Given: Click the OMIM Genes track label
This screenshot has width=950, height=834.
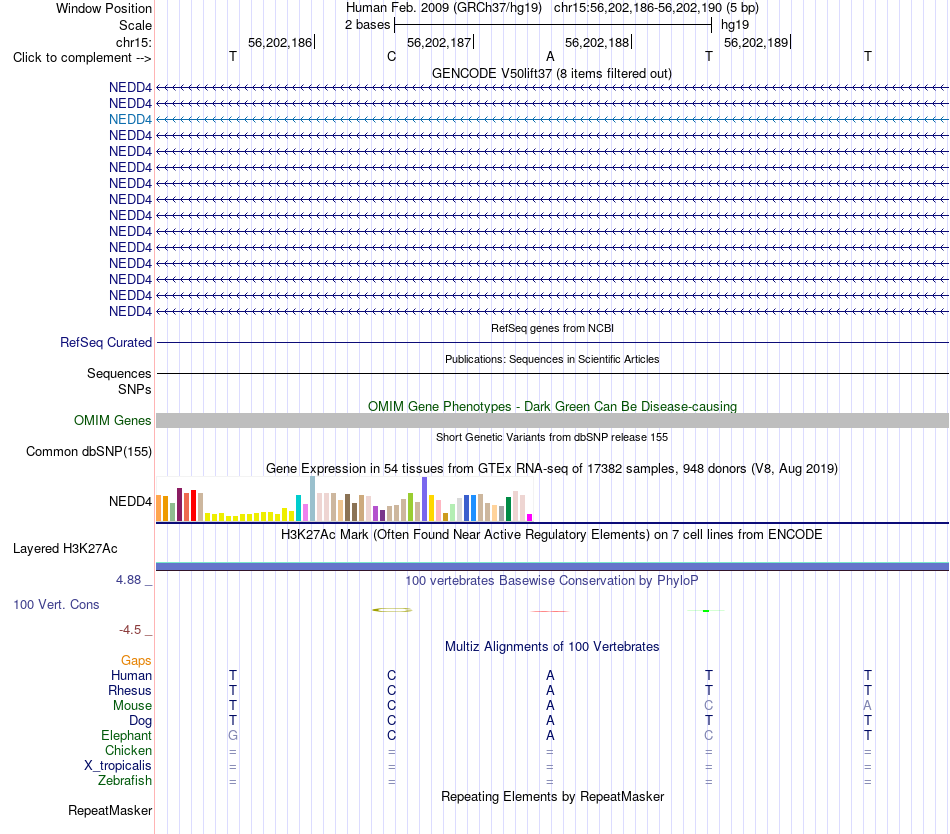Looking at the screenshot, I should coord(113,420).
